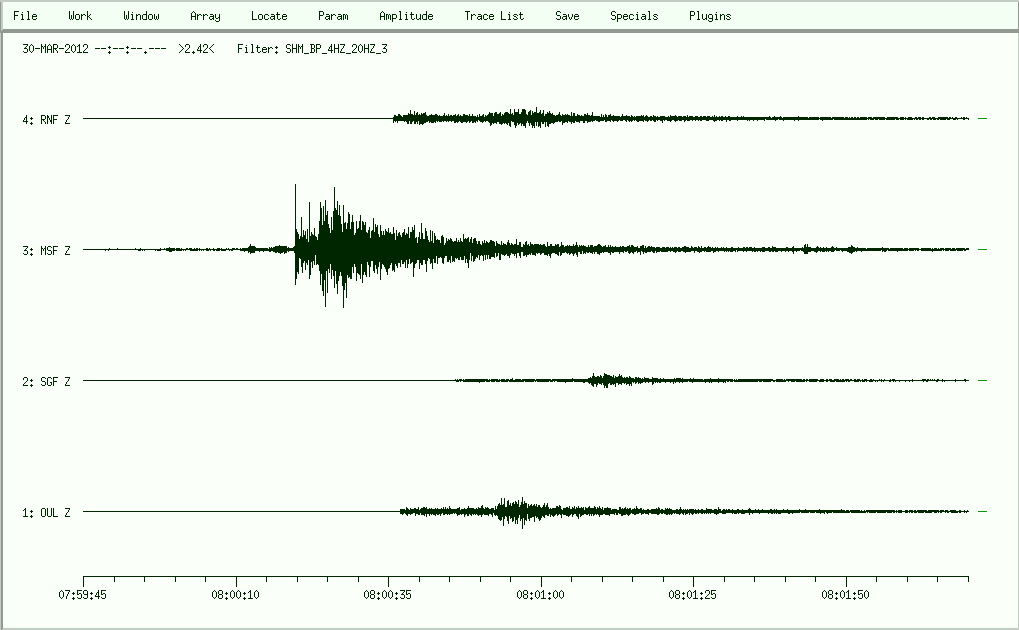Open the Window menu

(141, 16)
